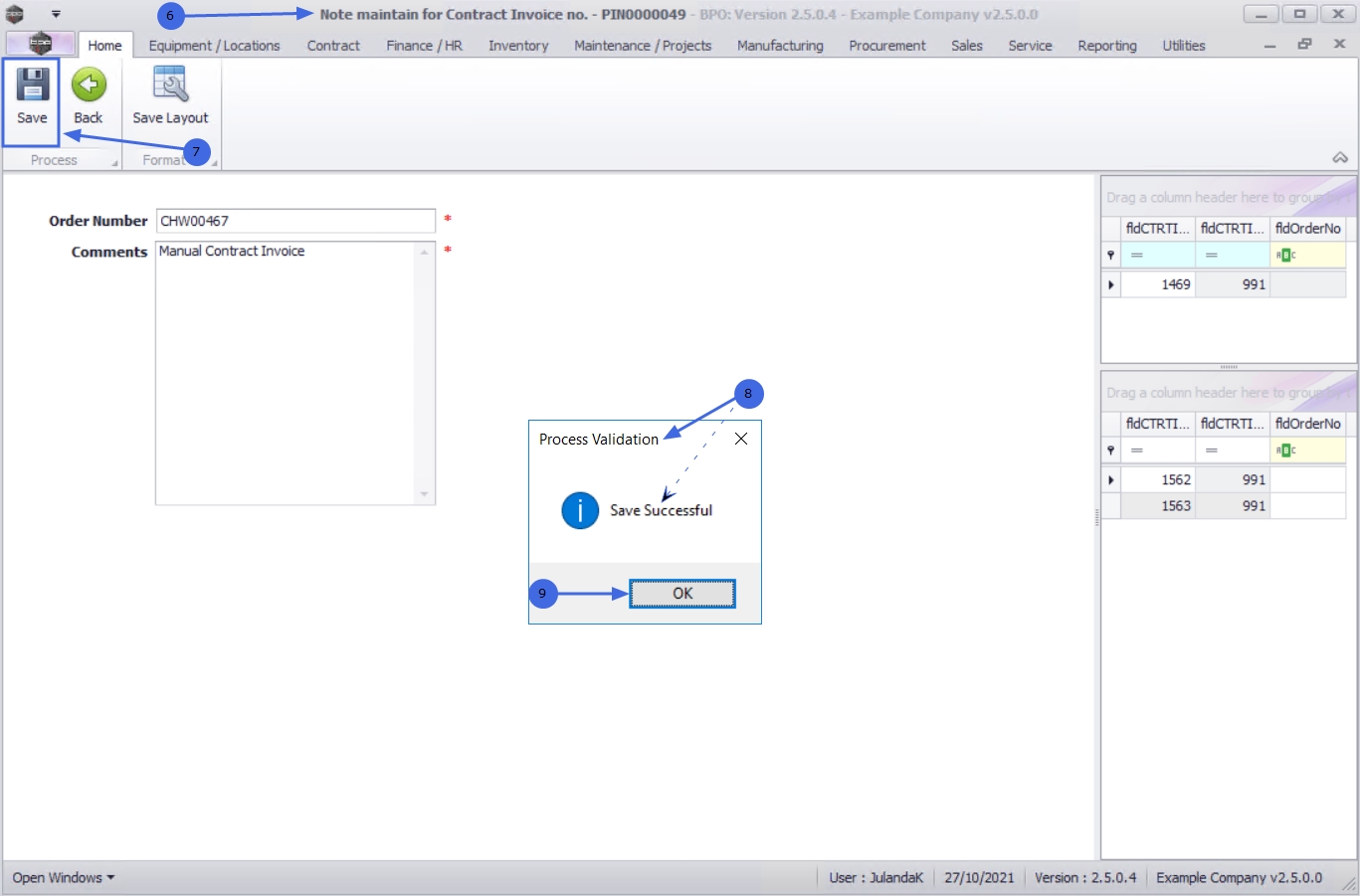
Task: Select the cell with value 1562
Action: pyautogui.click(x=1158, y=479)
